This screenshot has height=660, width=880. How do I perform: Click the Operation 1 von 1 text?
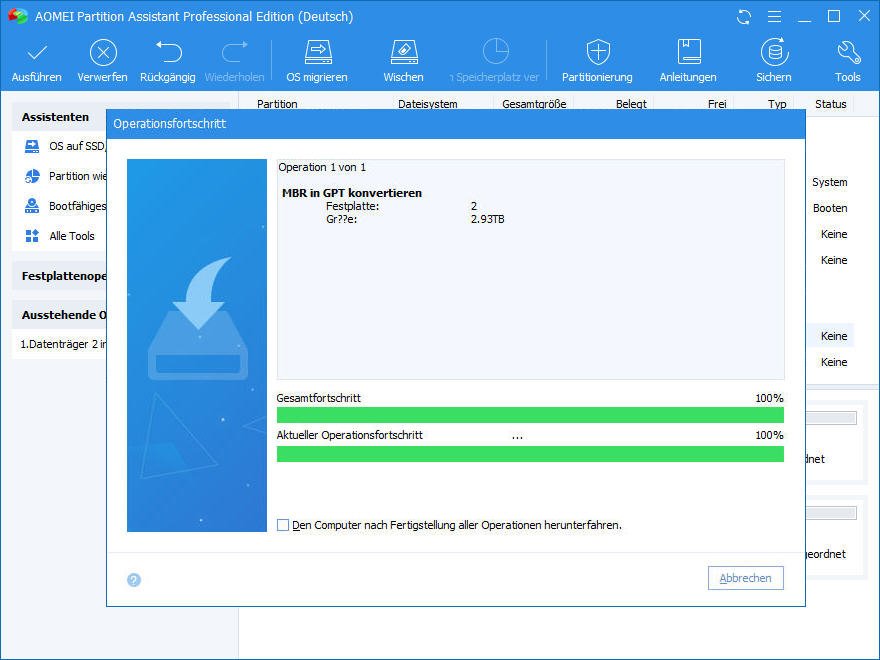point(322,167)
